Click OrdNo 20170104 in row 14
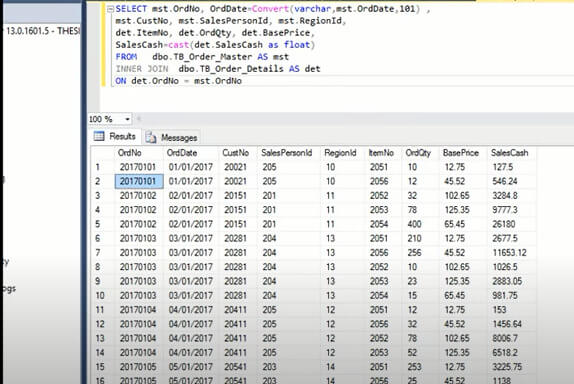The image size is (574, 384). click(x=138, y=353)
